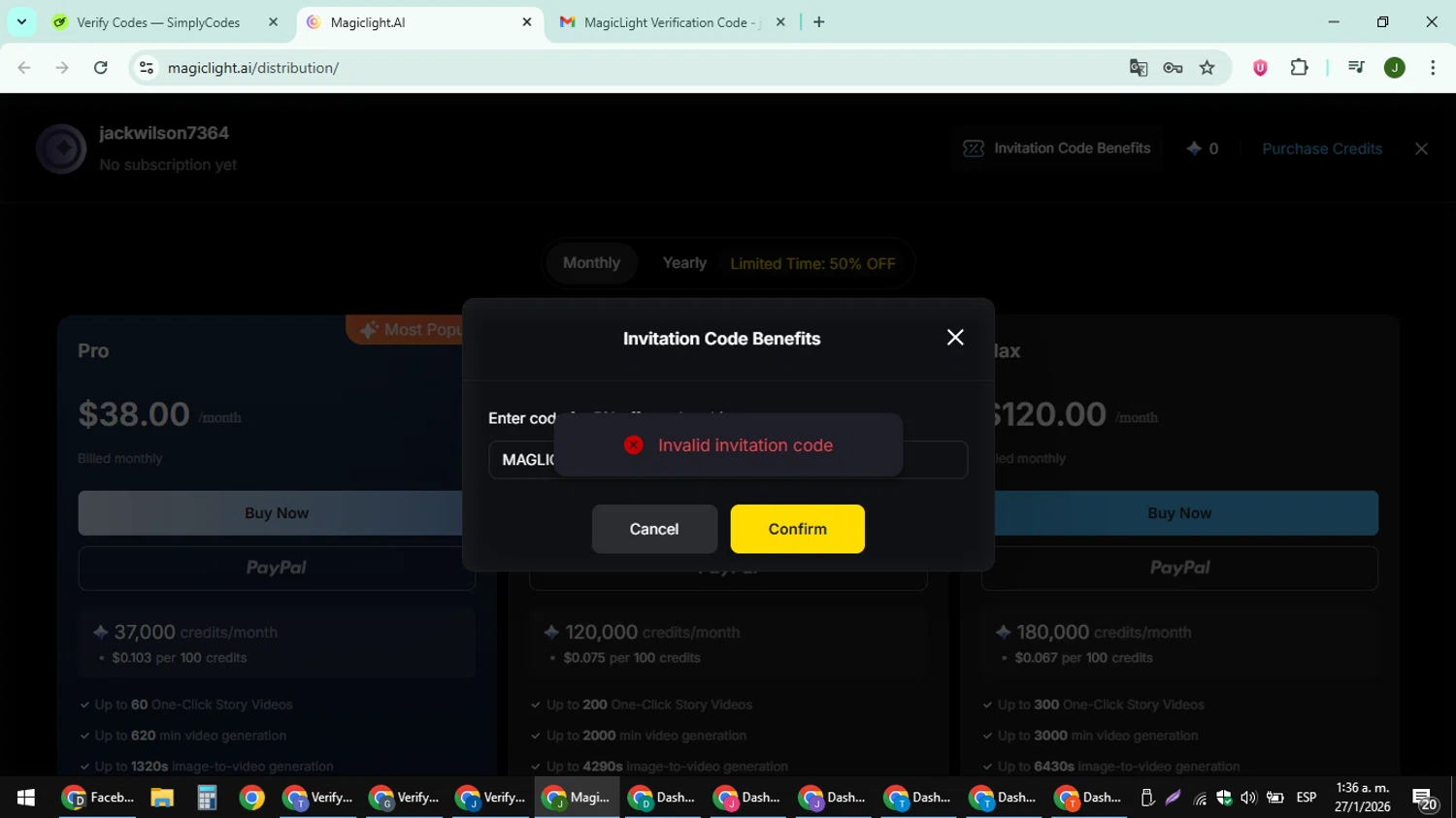Select the MagicLight.AI browser tab
Screen dimensions: 1456x818
417,22
